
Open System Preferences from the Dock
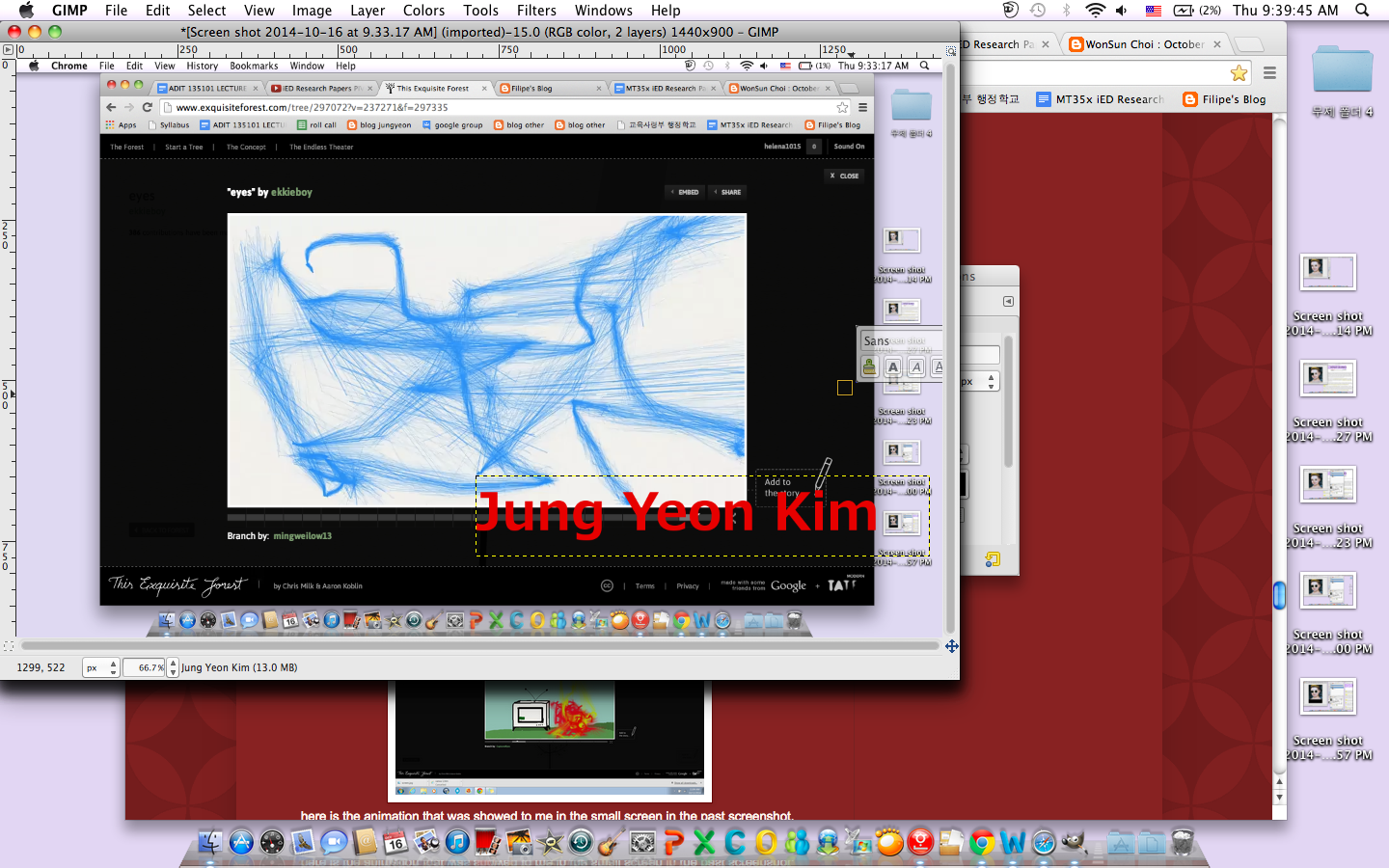point(642,842)
